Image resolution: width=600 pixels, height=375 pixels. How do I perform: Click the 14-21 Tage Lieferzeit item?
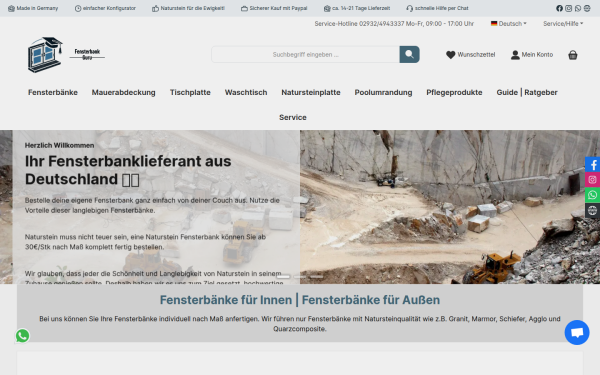point(357,8)
